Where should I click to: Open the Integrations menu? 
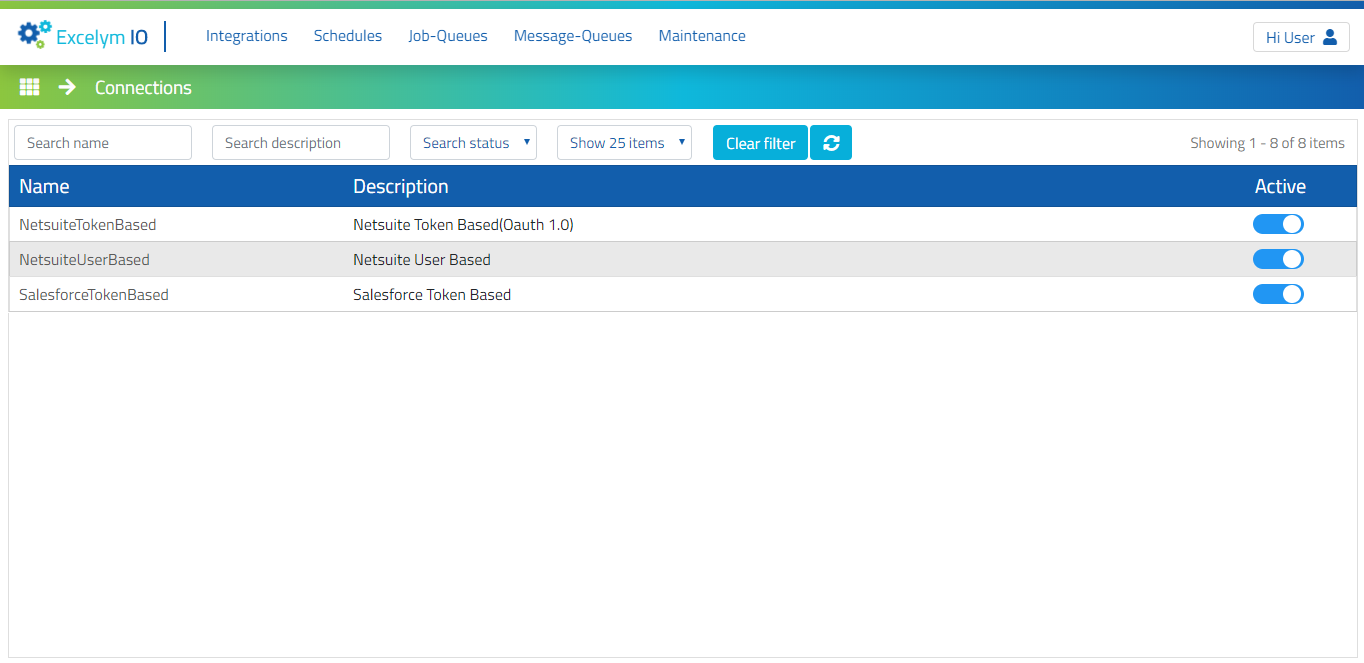[247, 36]
